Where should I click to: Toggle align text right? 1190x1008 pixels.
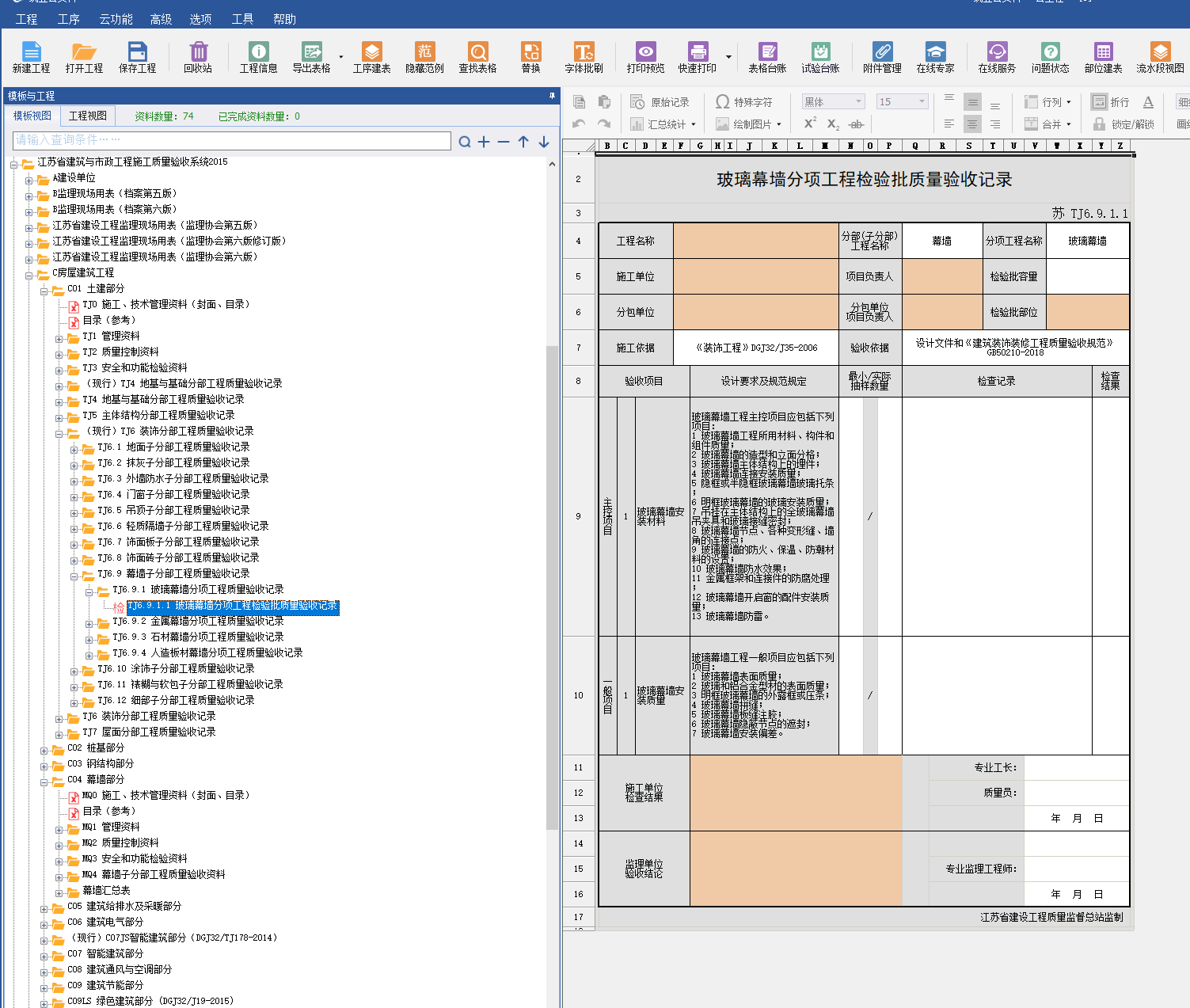pos(995,124)
